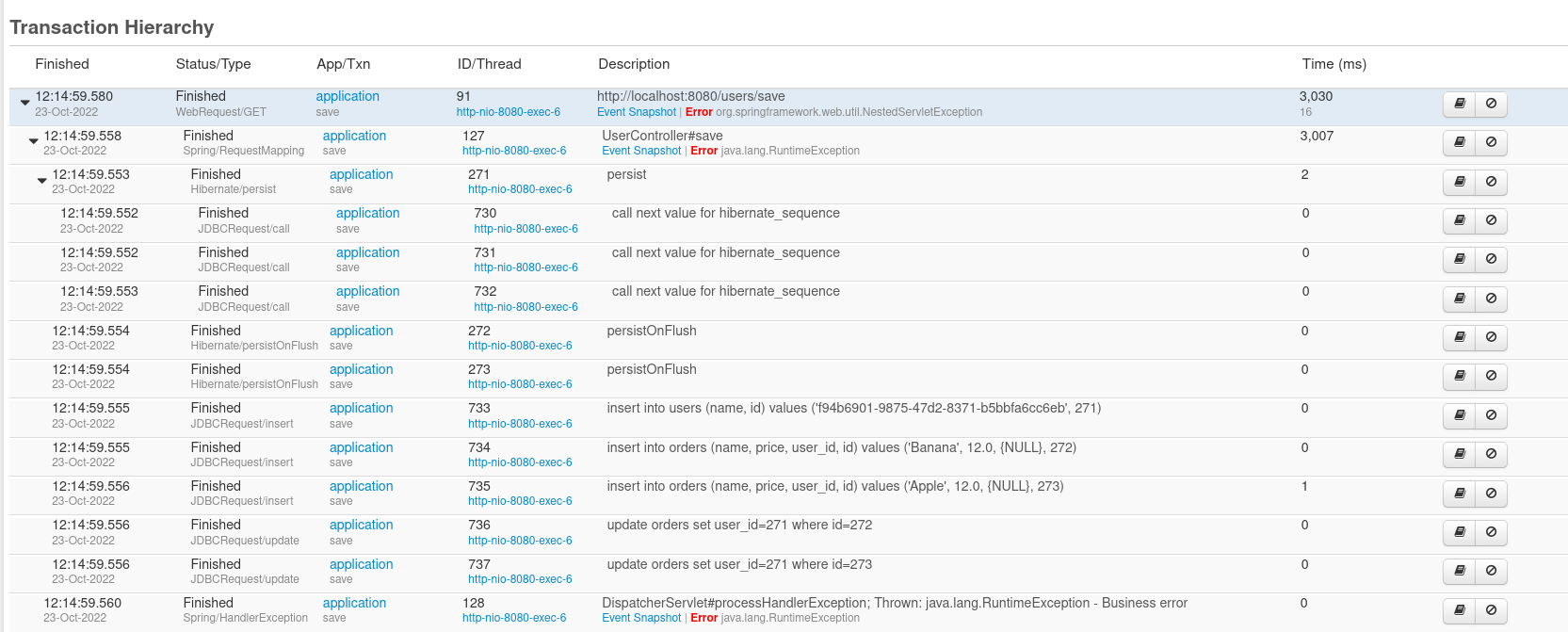Click the Status/Type column header
The width and height of the screenshot is (1568, 632).
pyautogui.click(x=214, y=64)
